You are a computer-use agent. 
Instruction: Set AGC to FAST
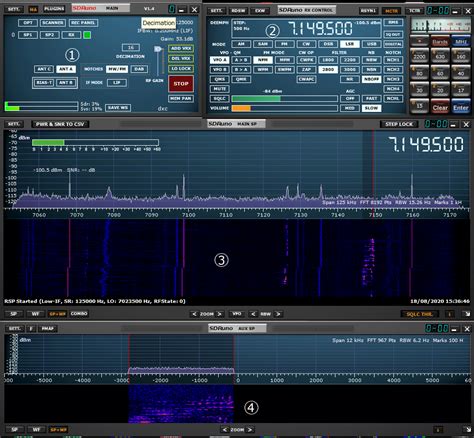371,99
